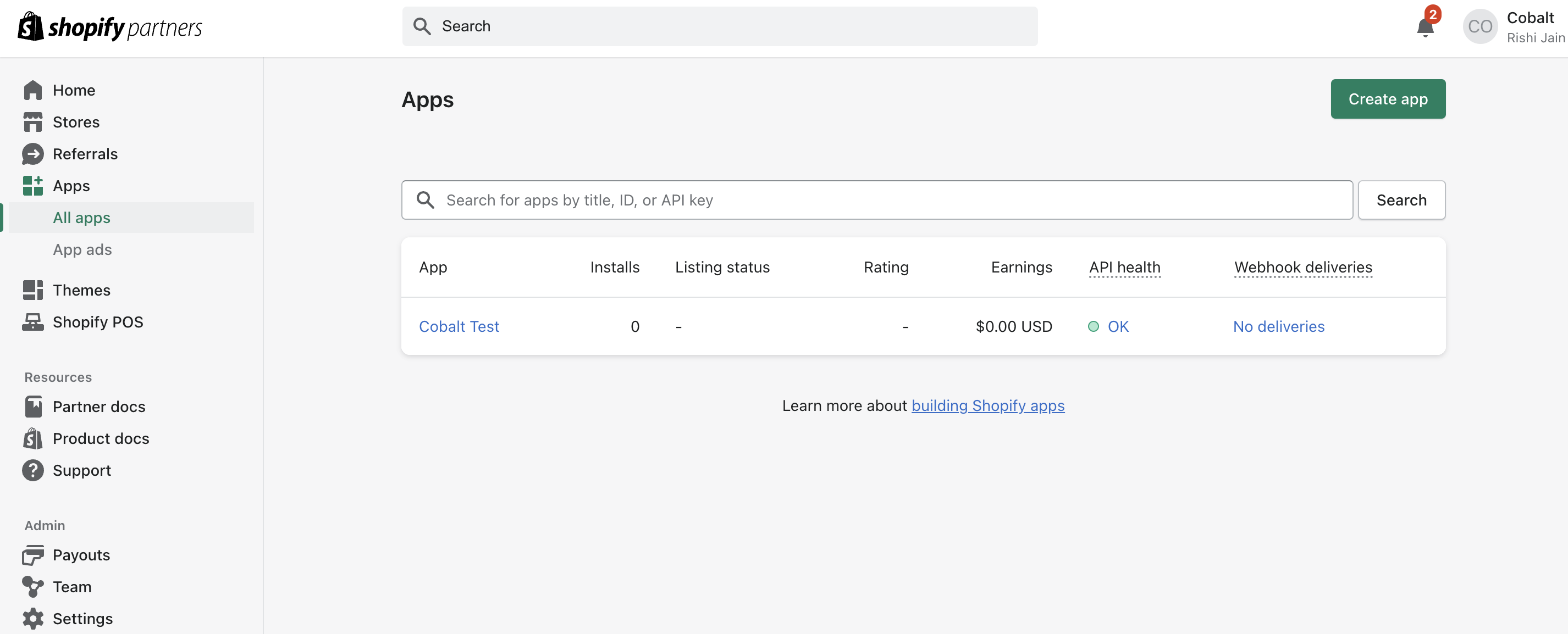Open the notifications bell icon
The width and height of the screenshot is (1568, 634).
pyautogui.click(x=1425, y=27)
